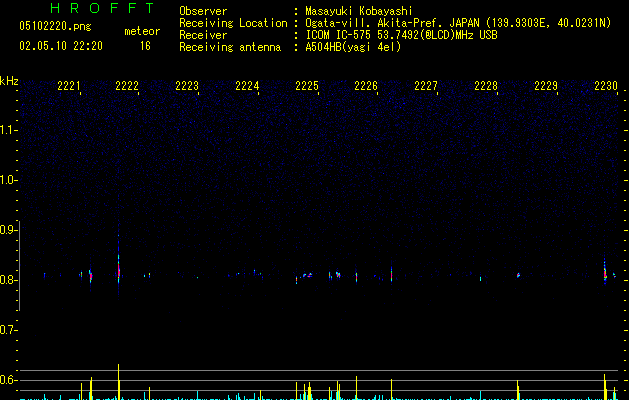Click the timestamp 02.05.10 22:20
The image size is (629, 400).
point(61,46)
